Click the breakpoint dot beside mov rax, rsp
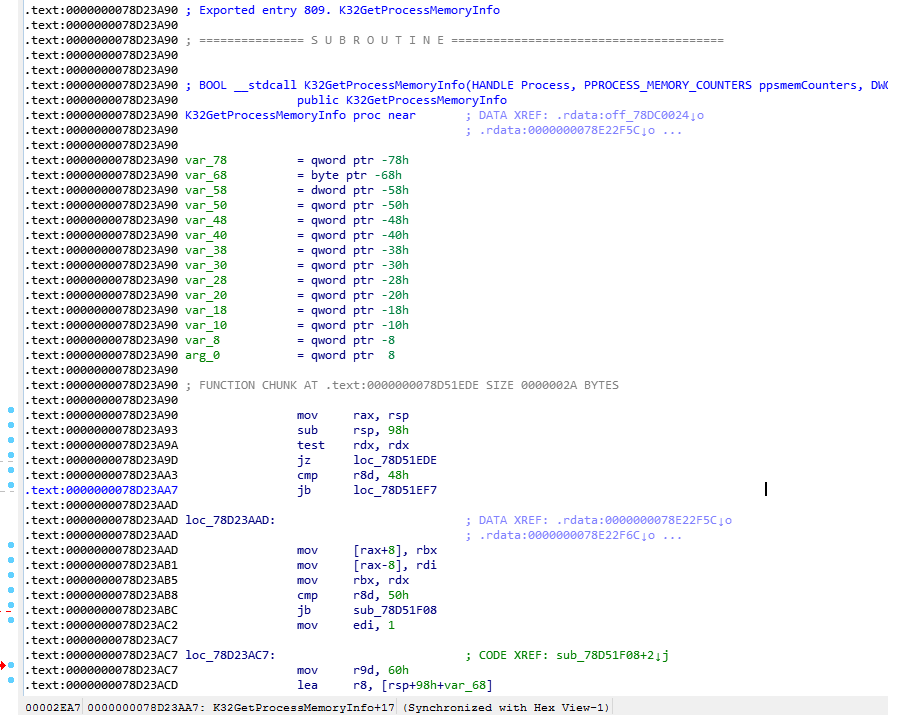This screenshot has width=910, height=715. coord(11,410)
